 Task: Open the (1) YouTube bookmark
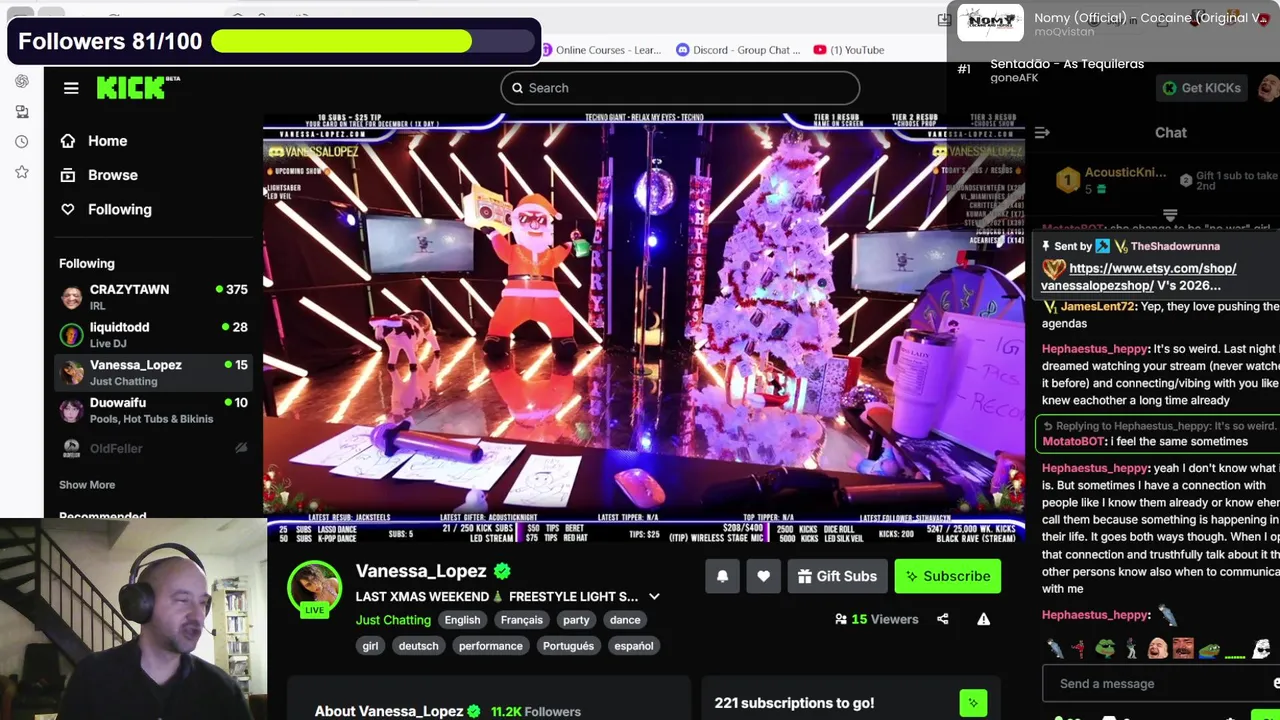(x=849, y=50)
